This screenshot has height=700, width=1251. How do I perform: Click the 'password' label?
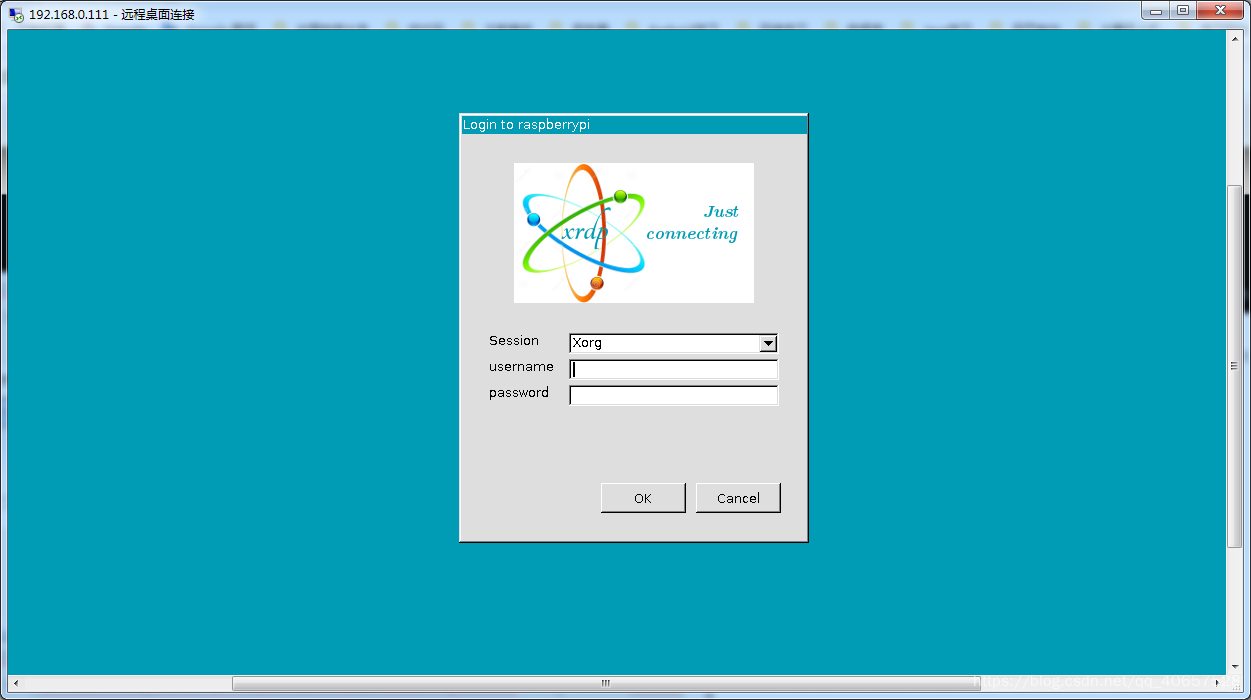click(x=519, y=393)
